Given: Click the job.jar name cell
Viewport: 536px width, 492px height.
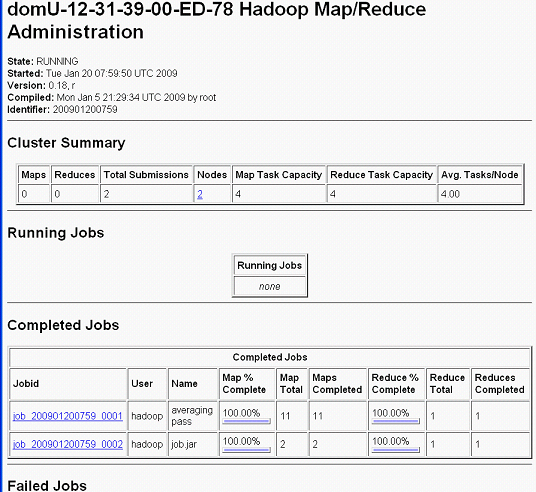Looking at the screenshot, I should pyautogui.click(x=192, y=444).
